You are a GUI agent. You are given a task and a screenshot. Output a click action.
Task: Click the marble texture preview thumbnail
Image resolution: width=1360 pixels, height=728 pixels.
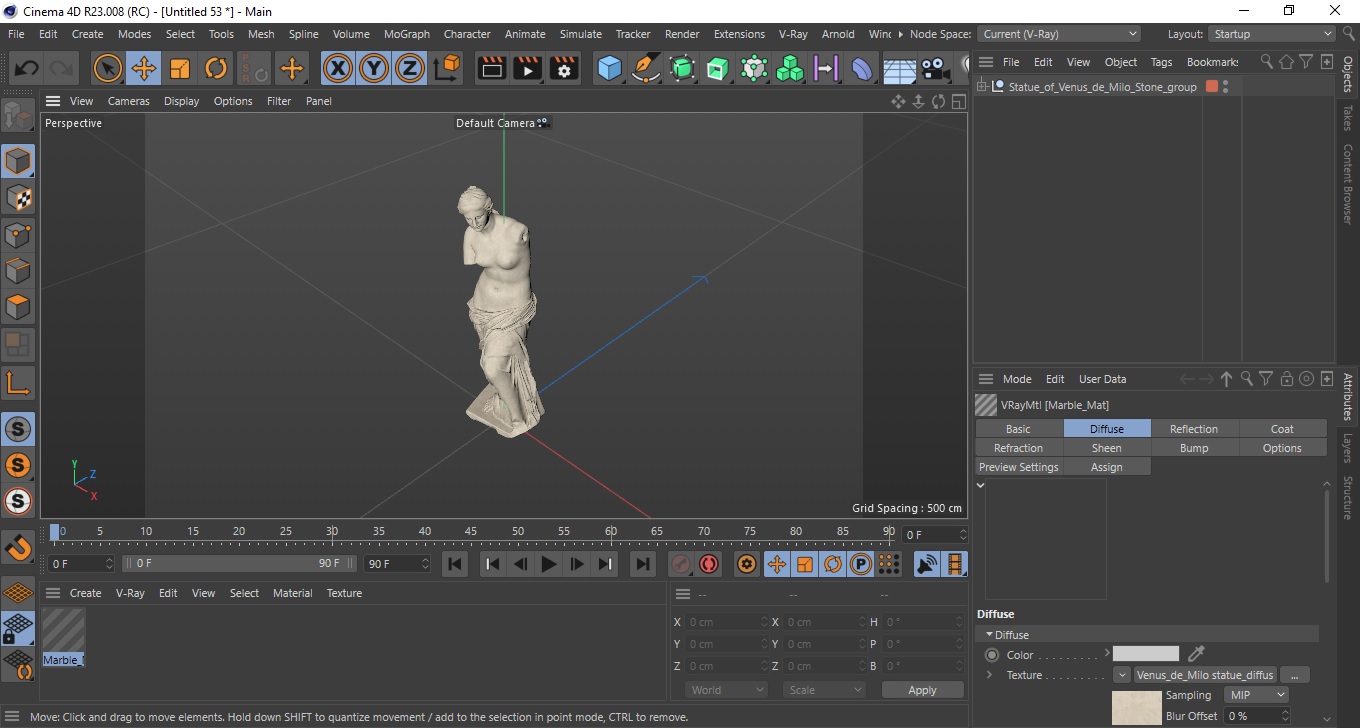click(1136, 707)
